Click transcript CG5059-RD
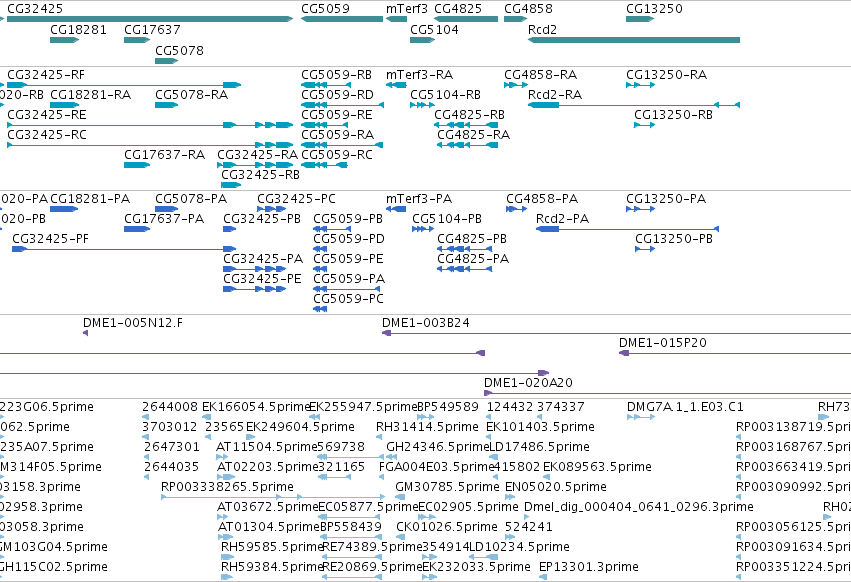 (x=342, y=105)
